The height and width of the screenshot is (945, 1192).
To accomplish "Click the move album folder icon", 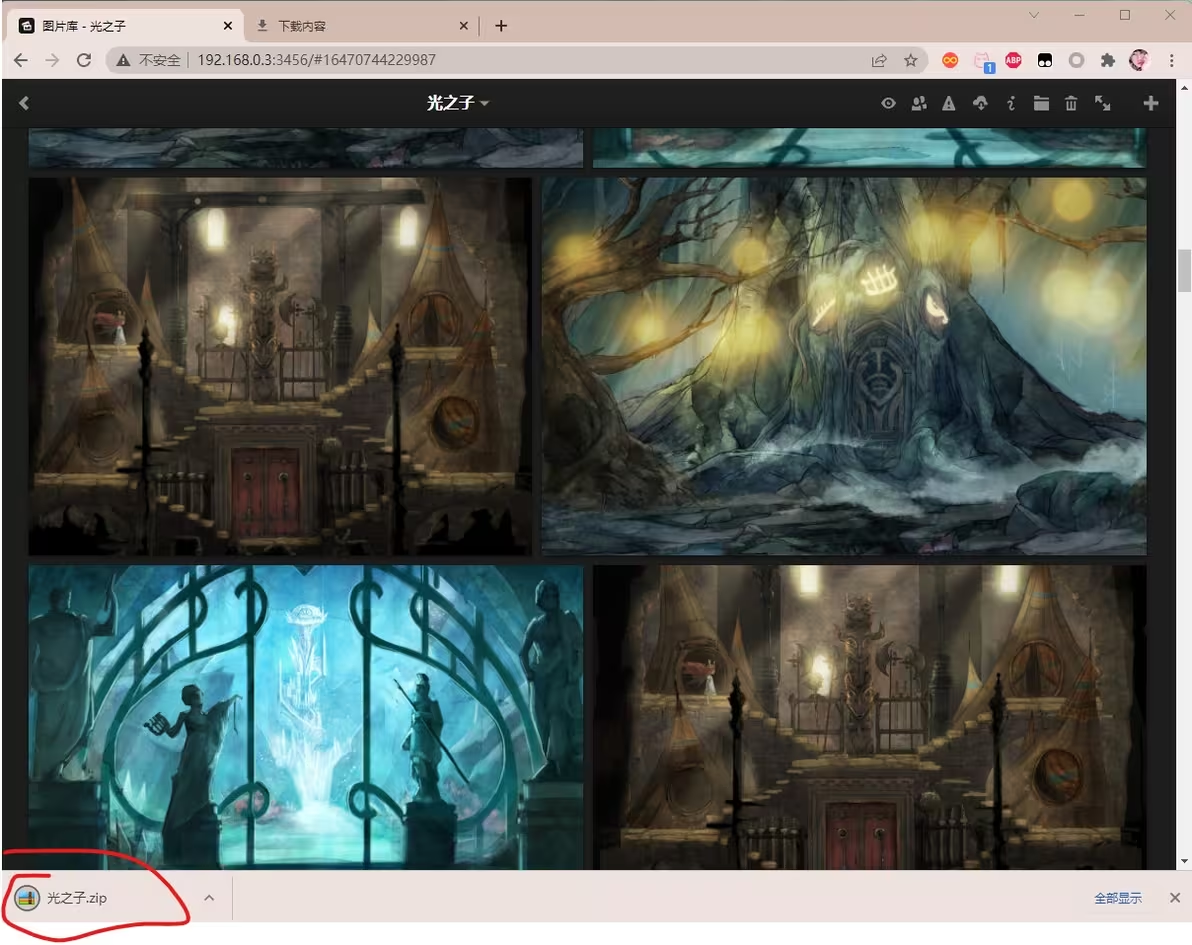I will pos(1041,103).
